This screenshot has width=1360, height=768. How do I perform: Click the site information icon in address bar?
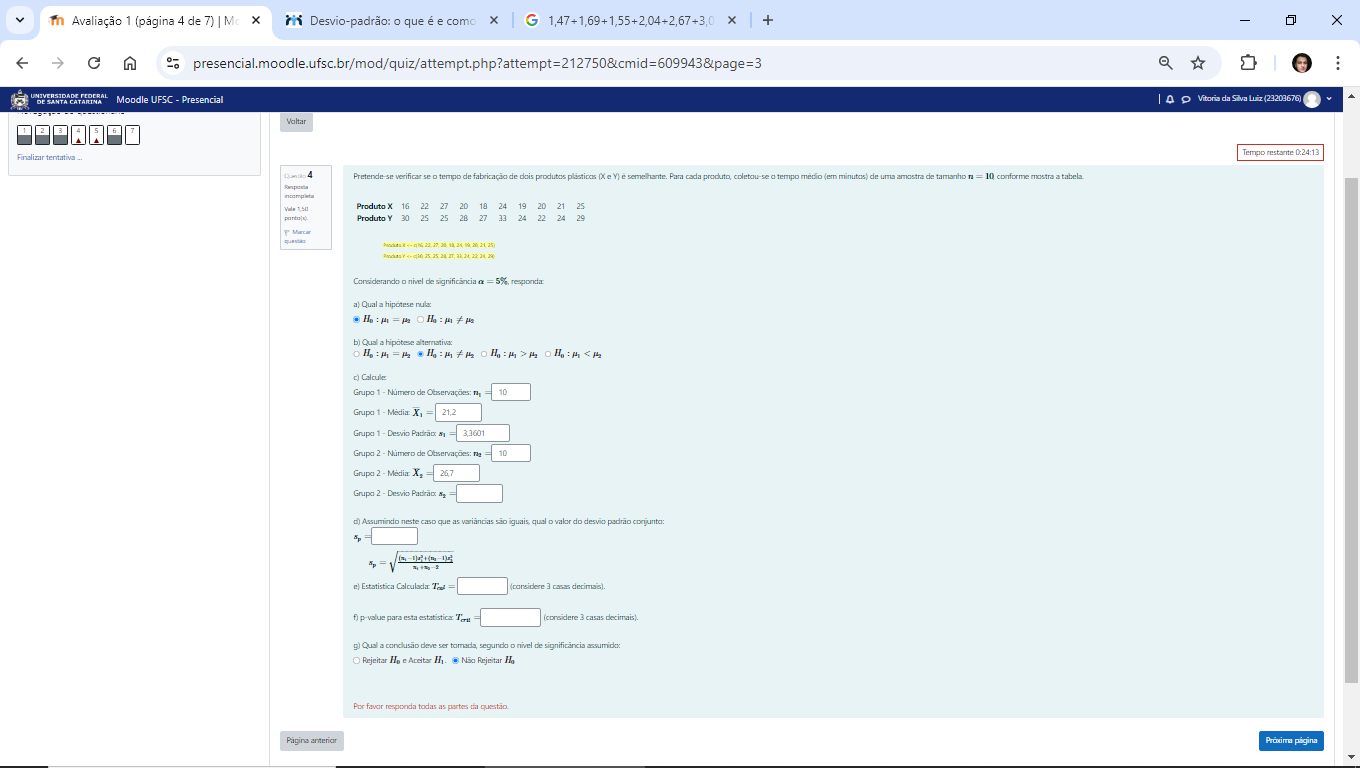pyautogui.click(x=173, y=63)
